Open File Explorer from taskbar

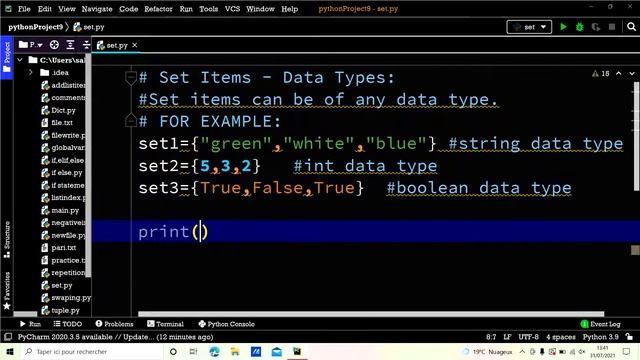point(235,351)
